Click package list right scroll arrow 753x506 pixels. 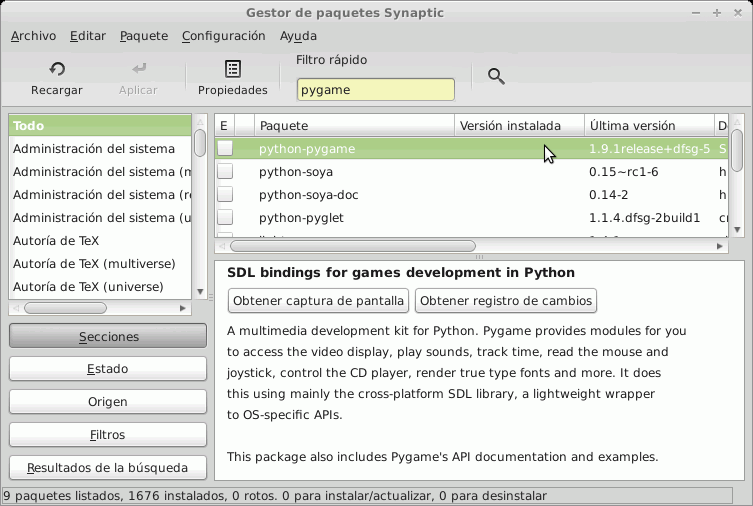point(719,246)
